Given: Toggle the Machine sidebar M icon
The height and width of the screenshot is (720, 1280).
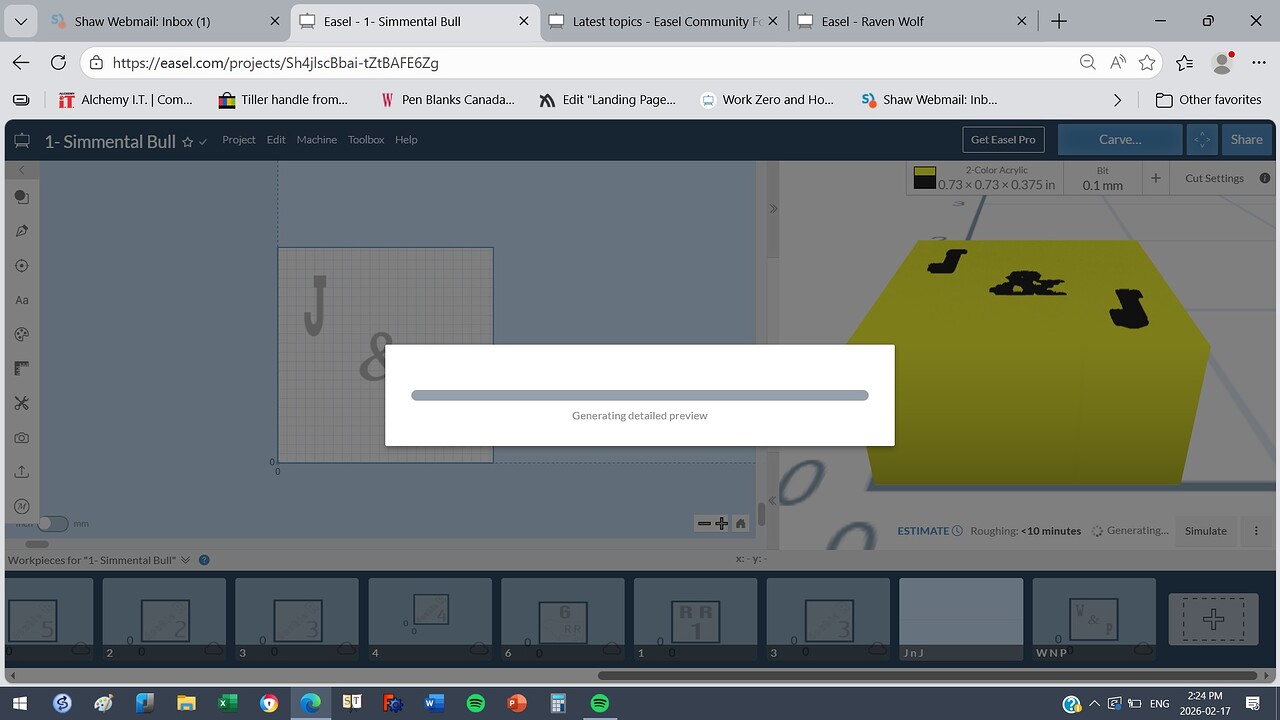Looking at the screenshot, I should click(x=21, y=505).
